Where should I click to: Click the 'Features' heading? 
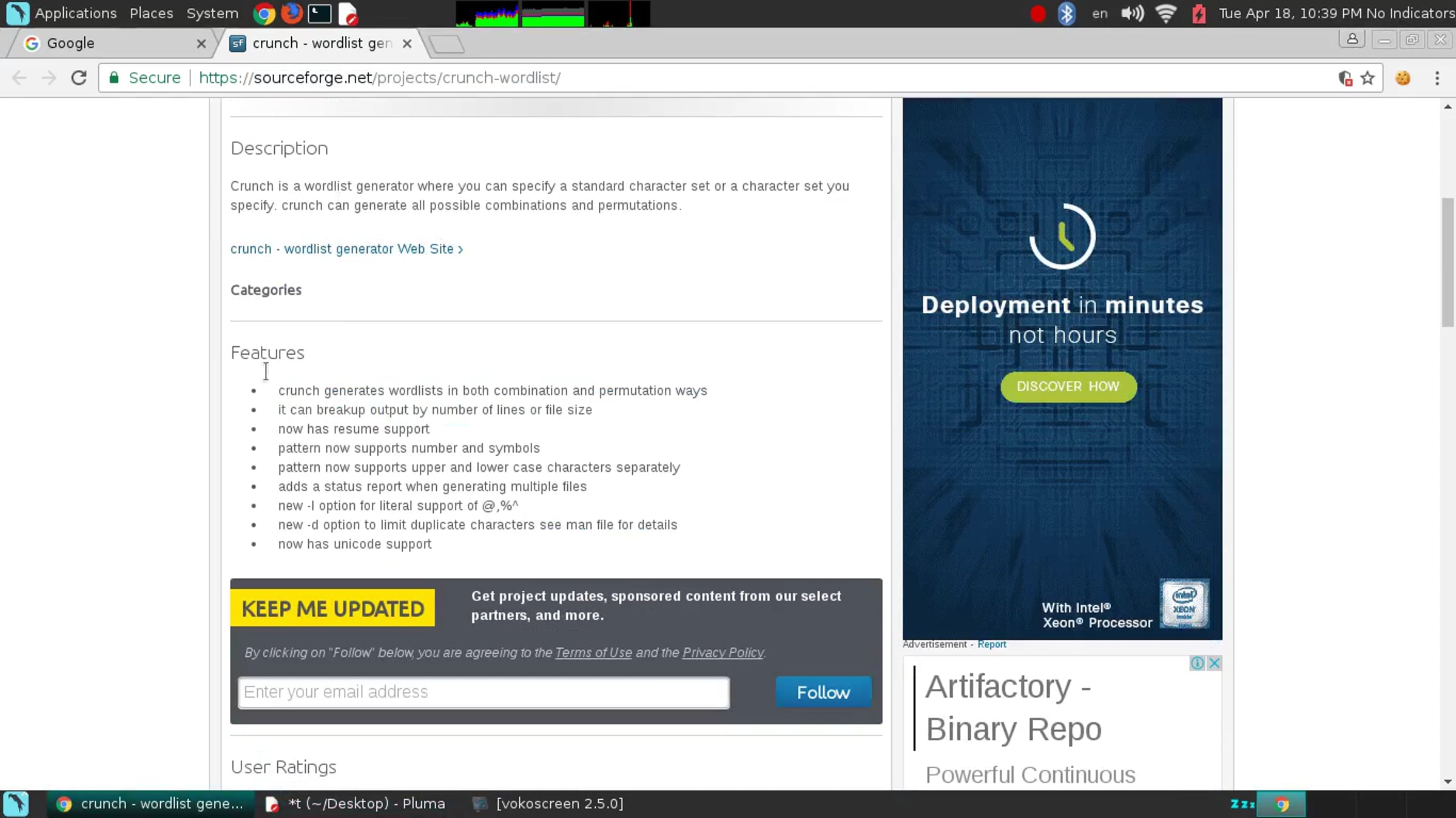268,353
